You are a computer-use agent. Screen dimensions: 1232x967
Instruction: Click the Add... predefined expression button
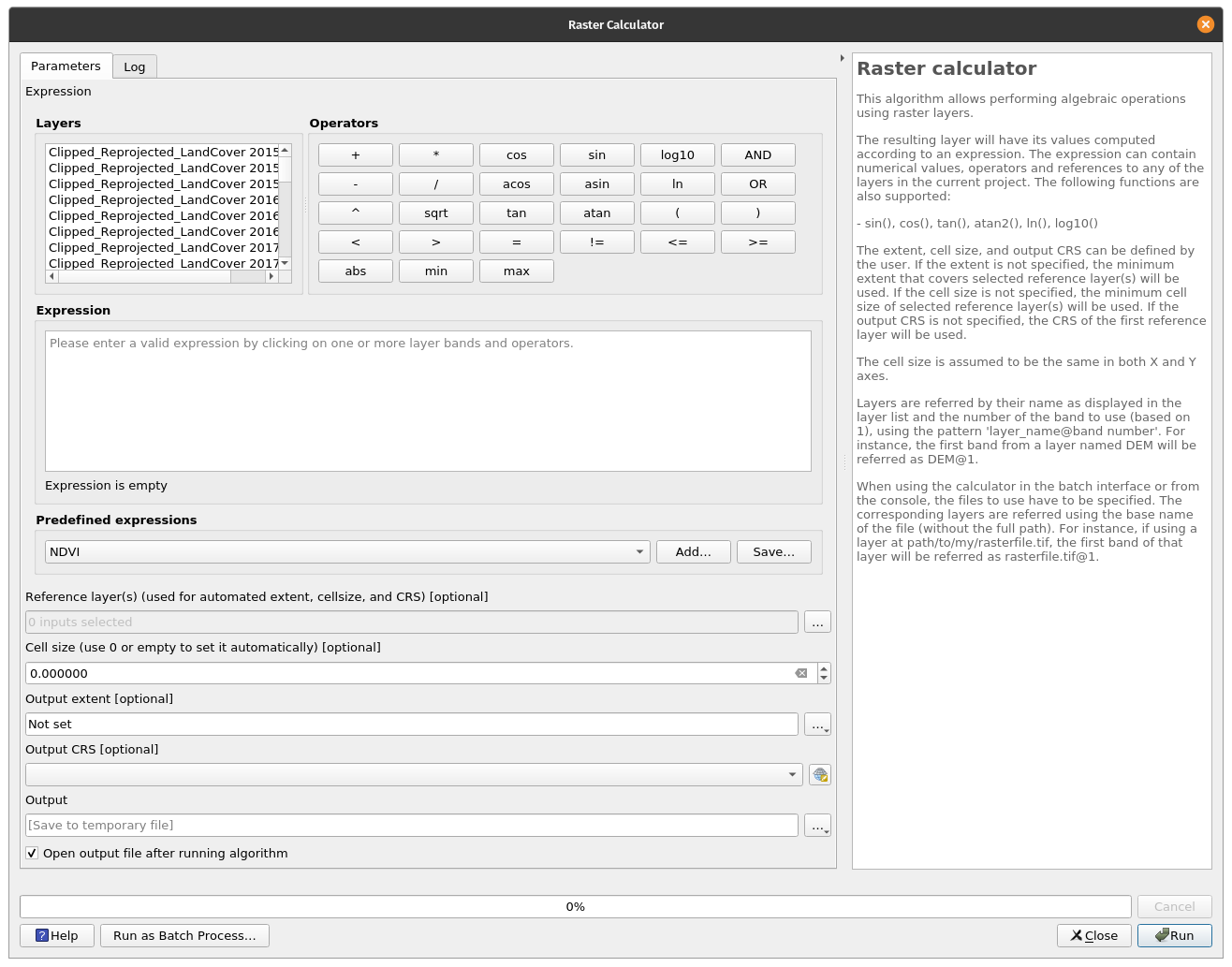click(694, 551)
